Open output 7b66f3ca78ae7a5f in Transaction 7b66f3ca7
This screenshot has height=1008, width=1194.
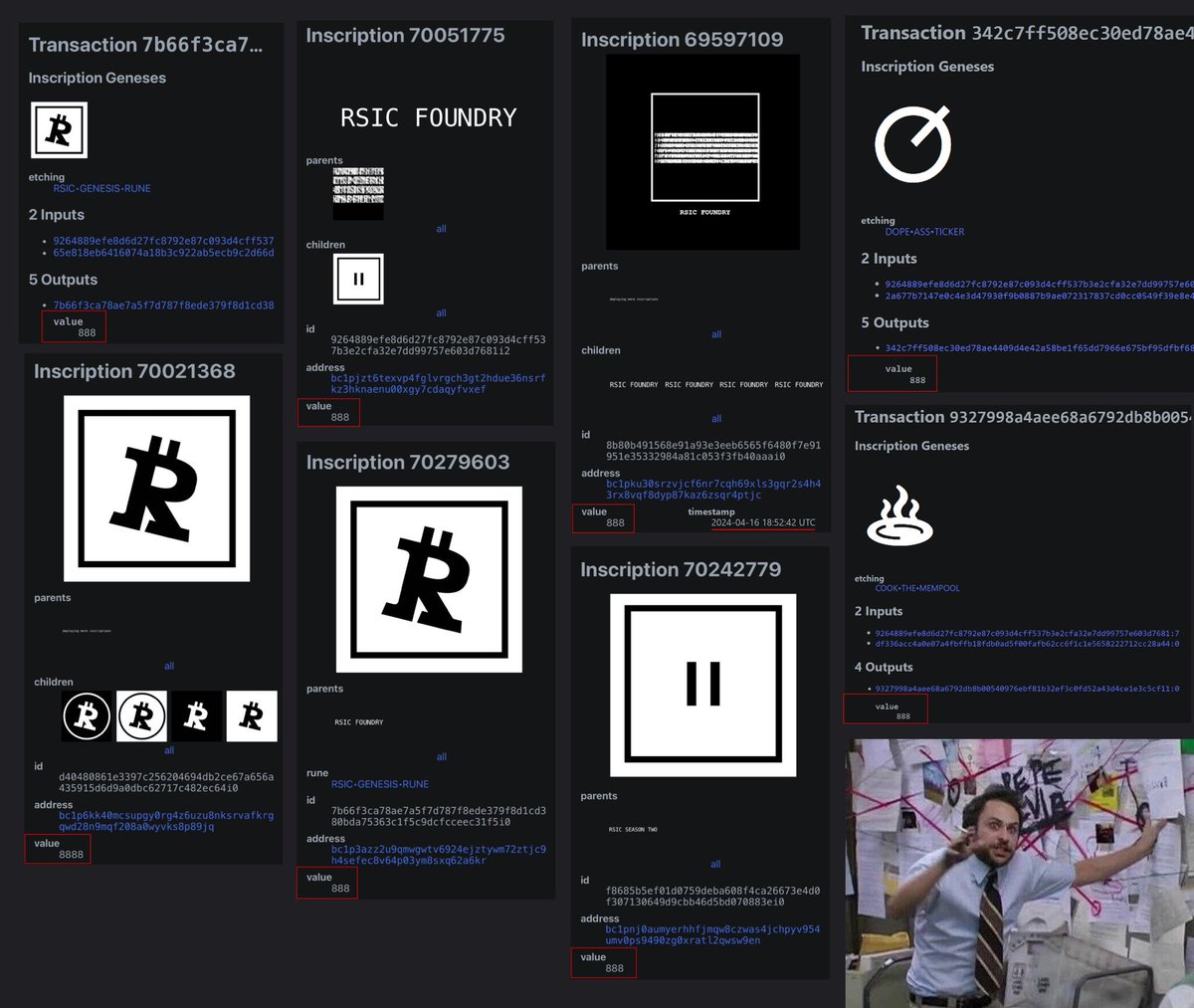click(163, 305)
